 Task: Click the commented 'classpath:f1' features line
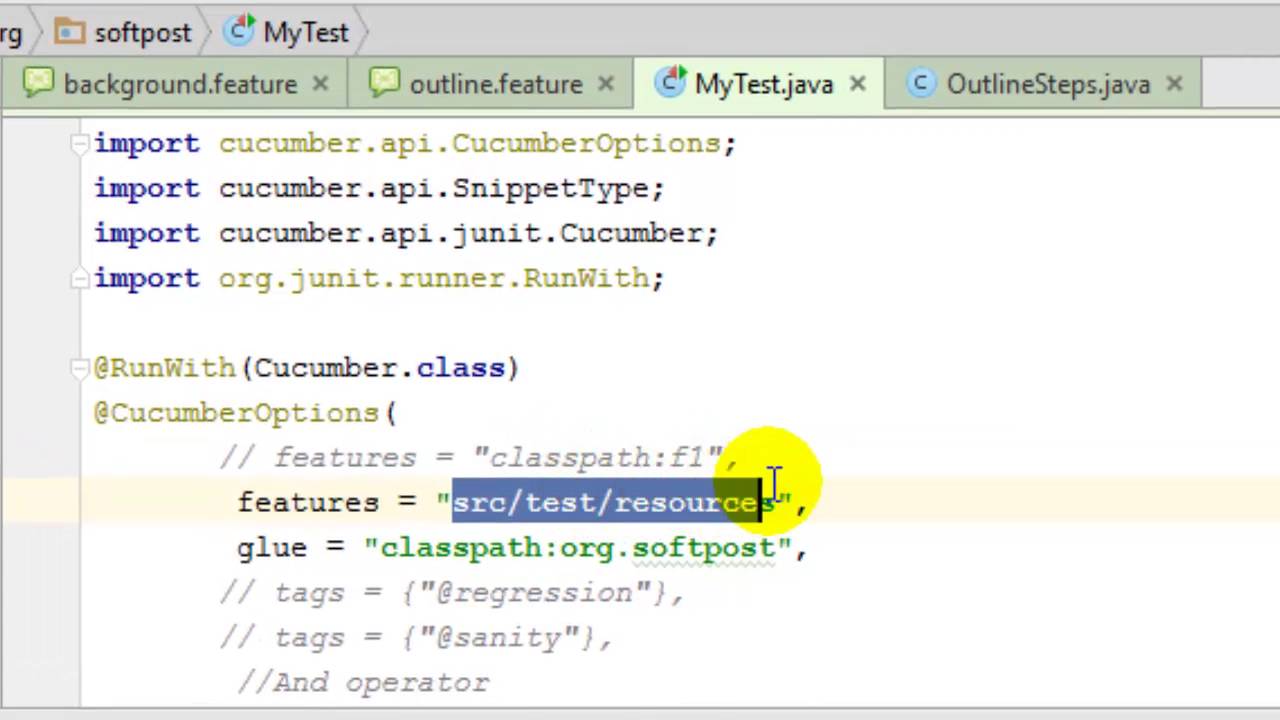(479, 458)
